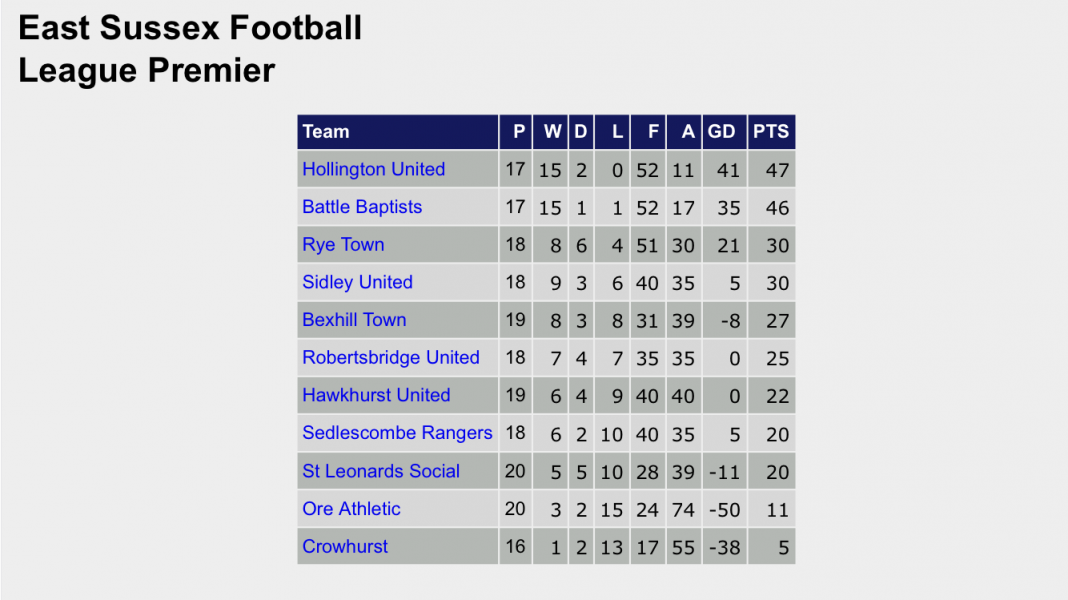
Task: Click the Team column header
Action: [x=326, y=132]
